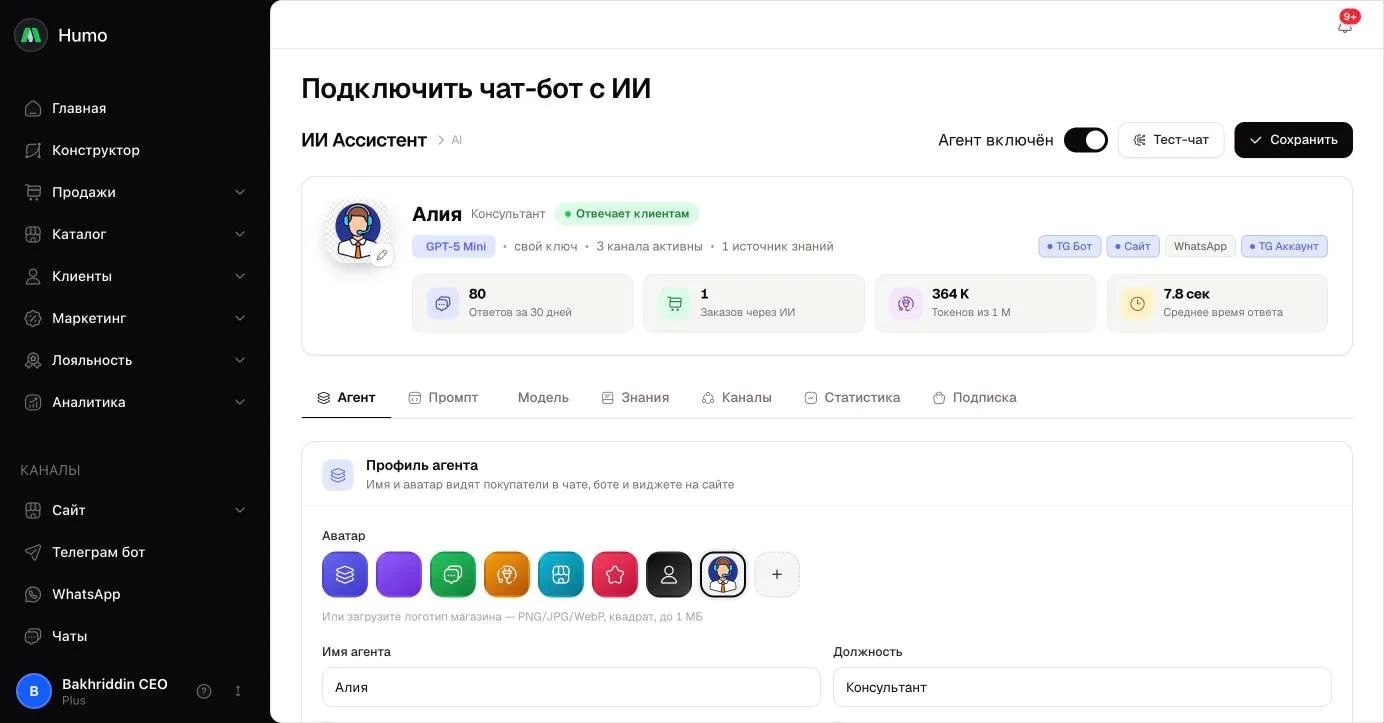Select the teal storefront avatar icon
The image size is (1384, 723).
pos(561,575)
